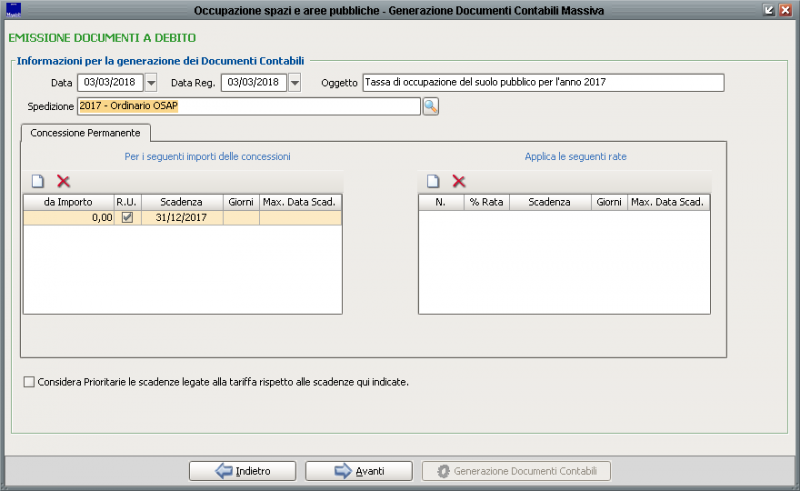
Task: Select the 0,00 da Importo cell
Action: 69,217
